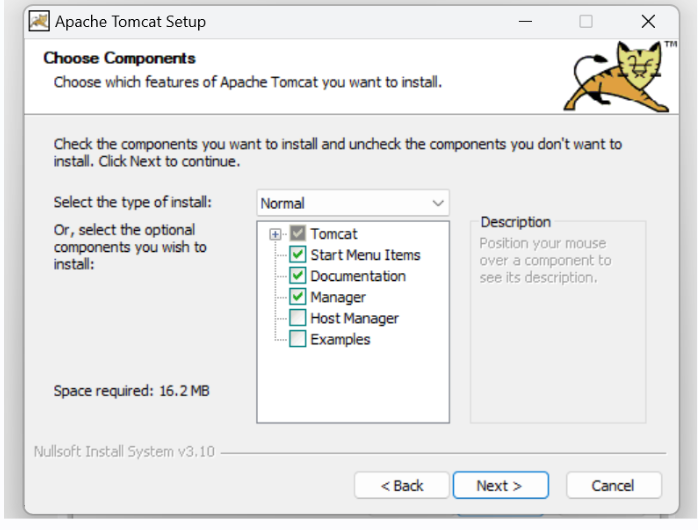Click the Description group box text

click(x=545, y=260)
